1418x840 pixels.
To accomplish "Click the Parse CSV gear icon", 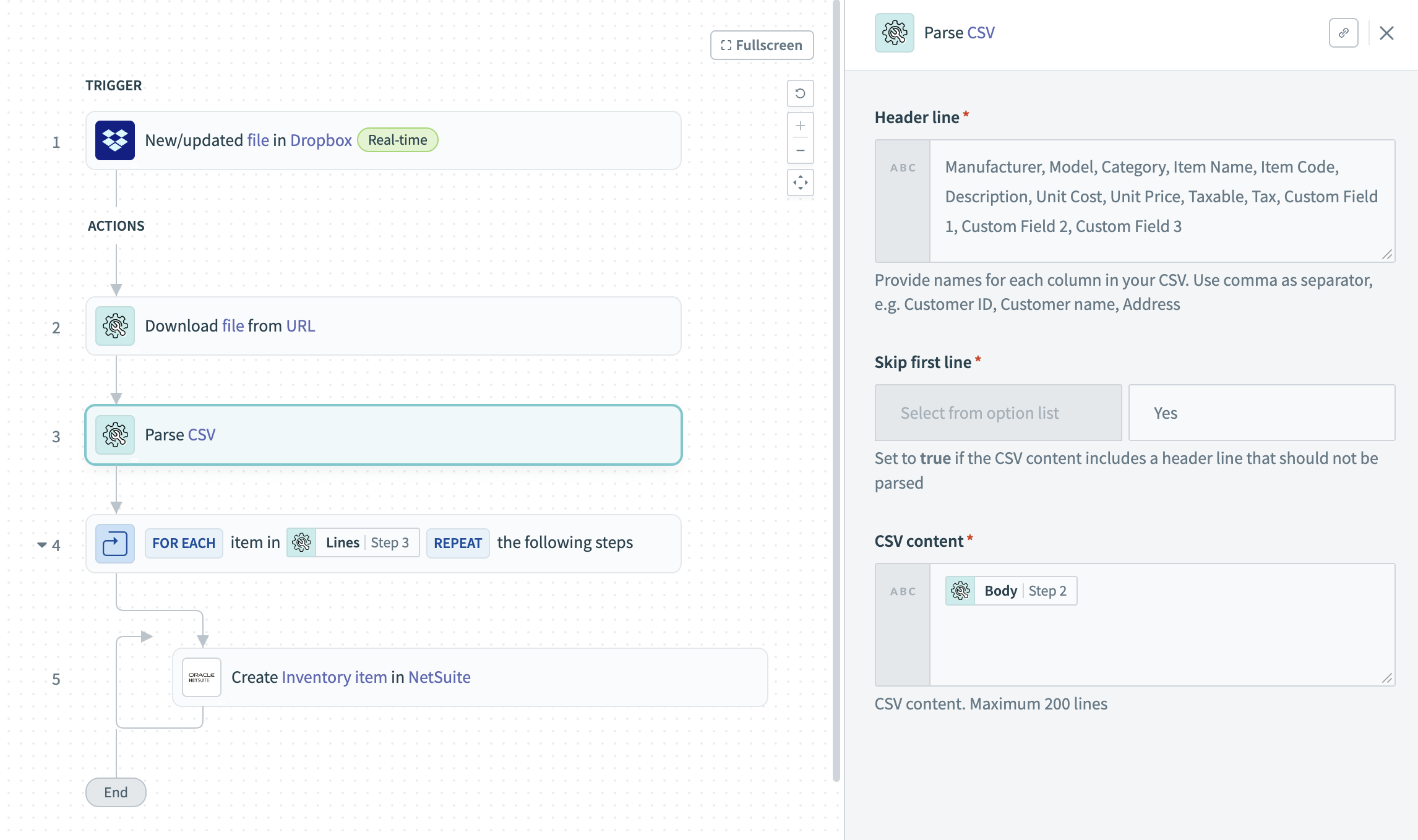I will tap(114, 434).
